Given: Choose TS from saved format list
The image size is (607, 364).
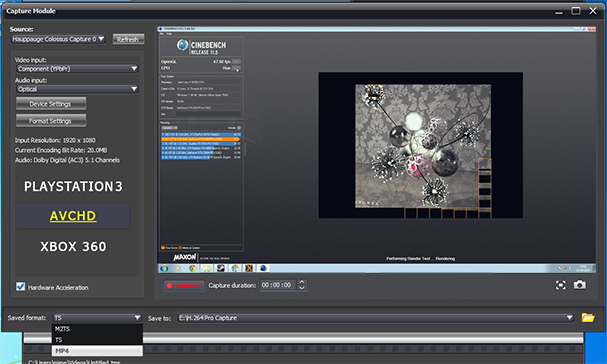Looking at the screenshot, I should pyautogui.click(x=97, y=340).
